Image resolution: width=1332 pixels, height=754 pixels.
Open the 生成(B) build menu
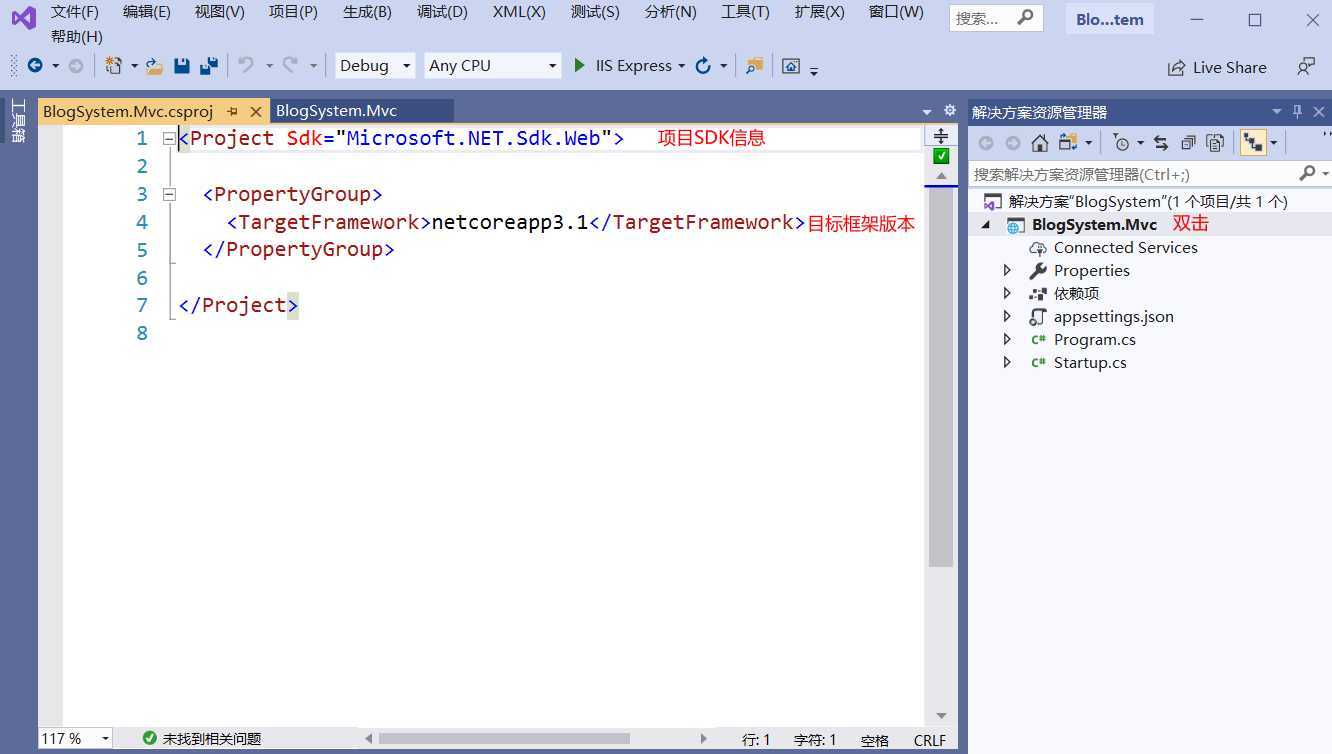367,12
